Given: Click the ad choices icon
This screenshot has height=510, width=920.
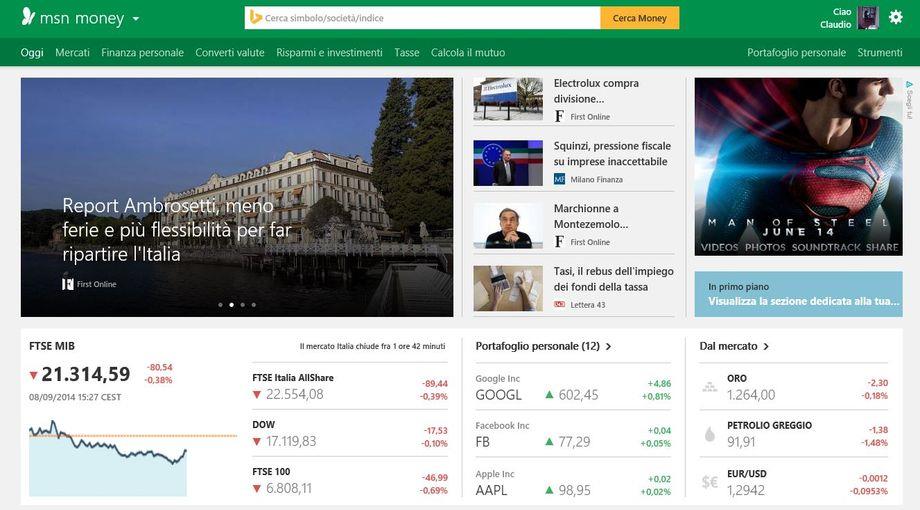Looking at the screenshot, I should coord(909,84).
